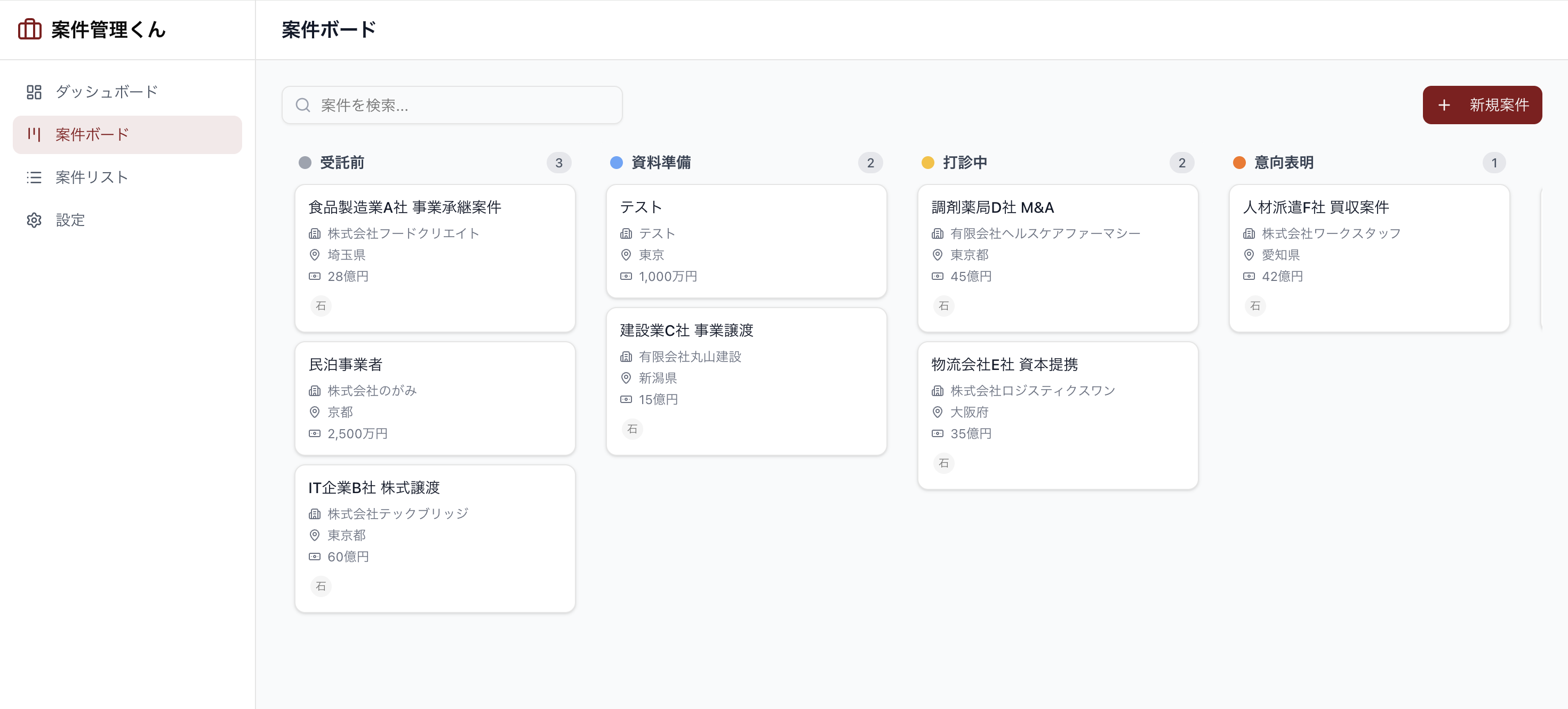Viewport: 1568px width, 709px height.
Task: Click the gray status dot next to 受託前
Action: [305, 163]
